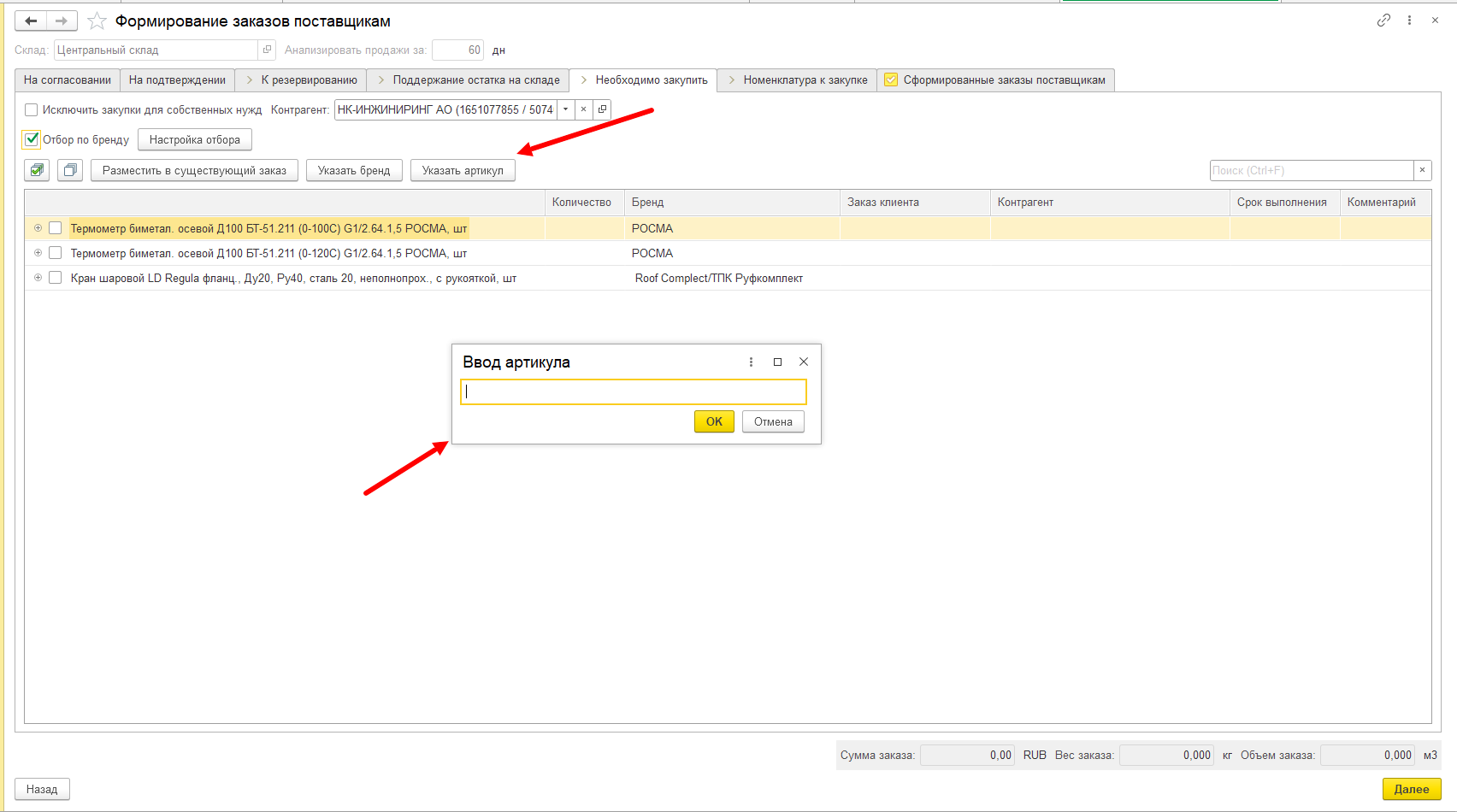This screenshot has height=812, width=1457.
Task: Focus the article input field in dialog
Action: coord(634,392)
